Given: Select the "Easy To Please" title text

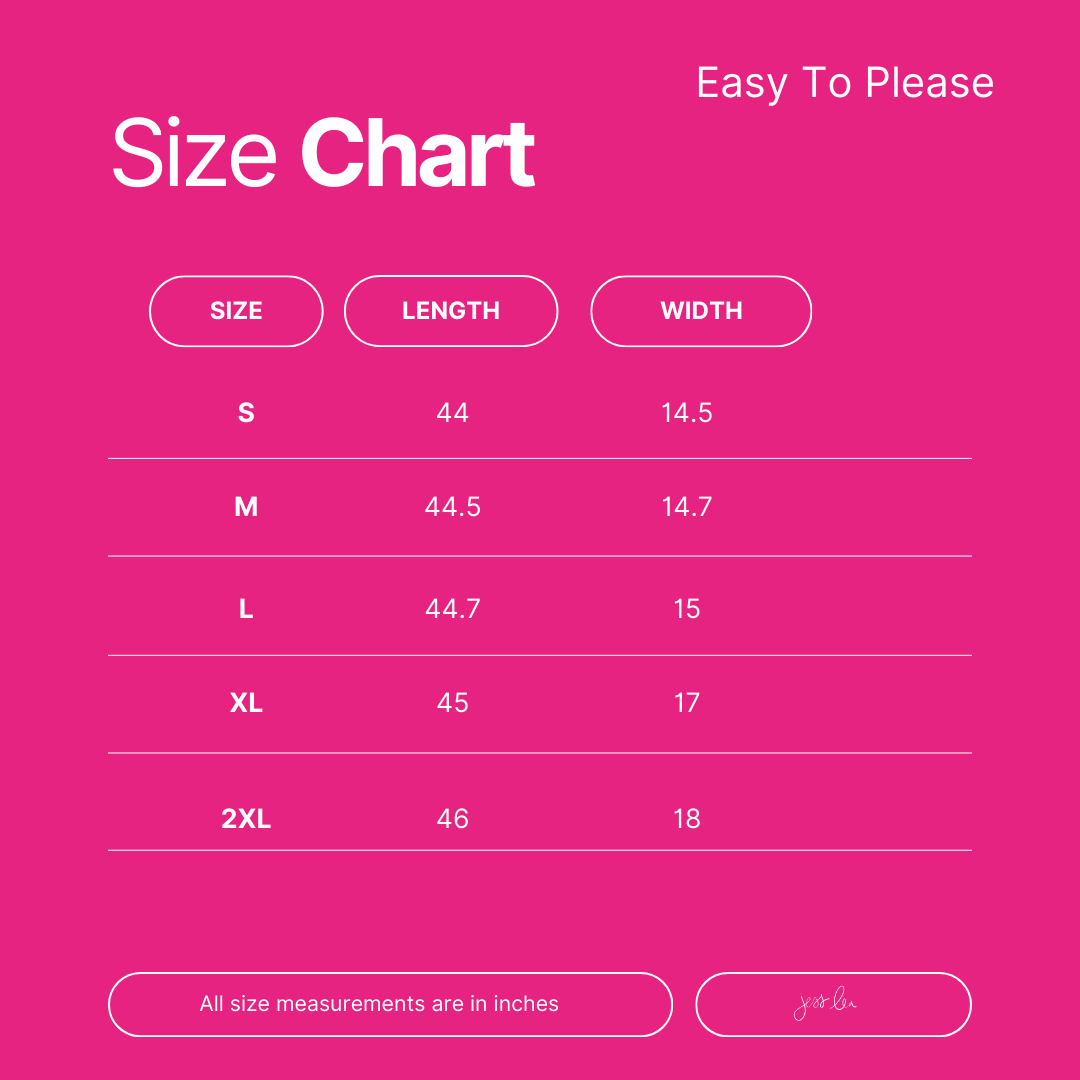Looking at the screenshot, I should click(845, 83).
